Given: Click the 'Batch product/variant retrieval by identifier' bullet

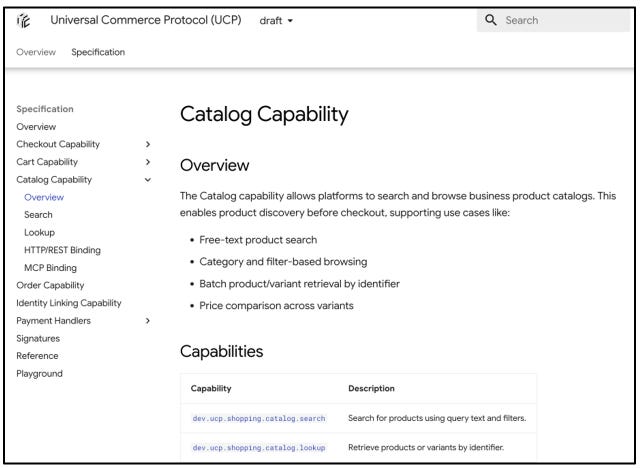Looking at the screenshot, I should coord(299,284).
